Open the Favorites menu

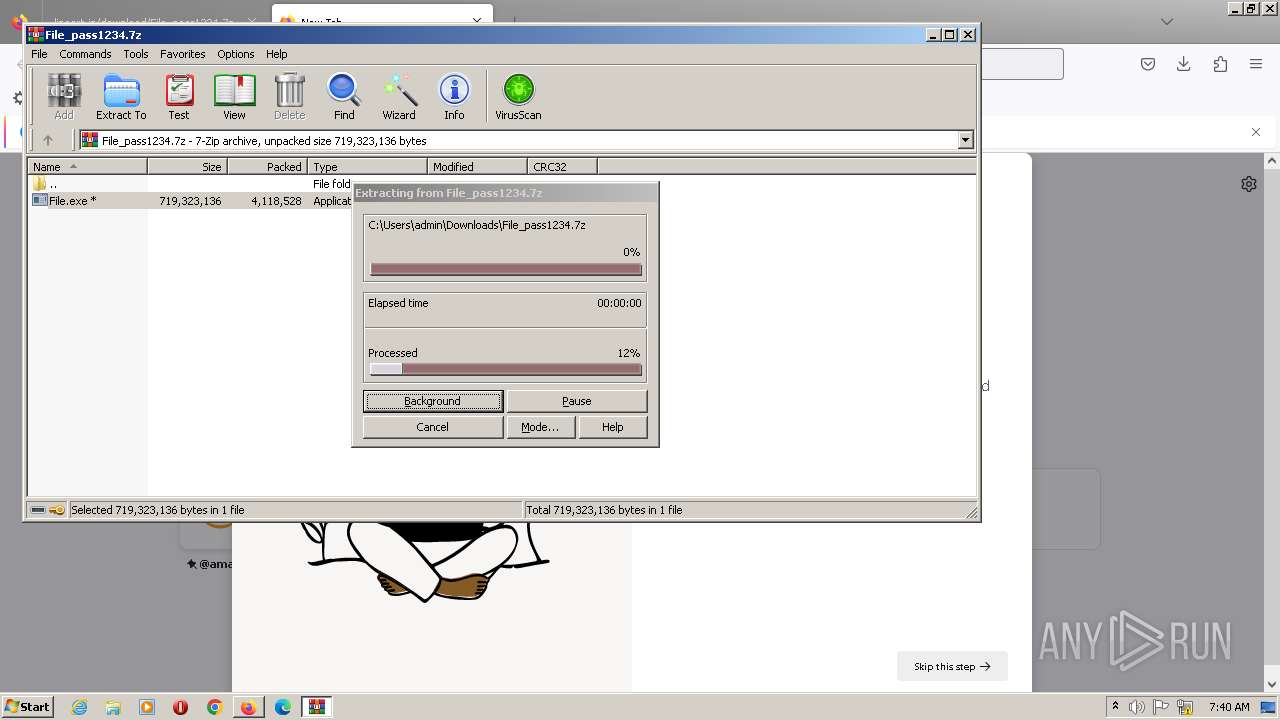tap(182, 54)
